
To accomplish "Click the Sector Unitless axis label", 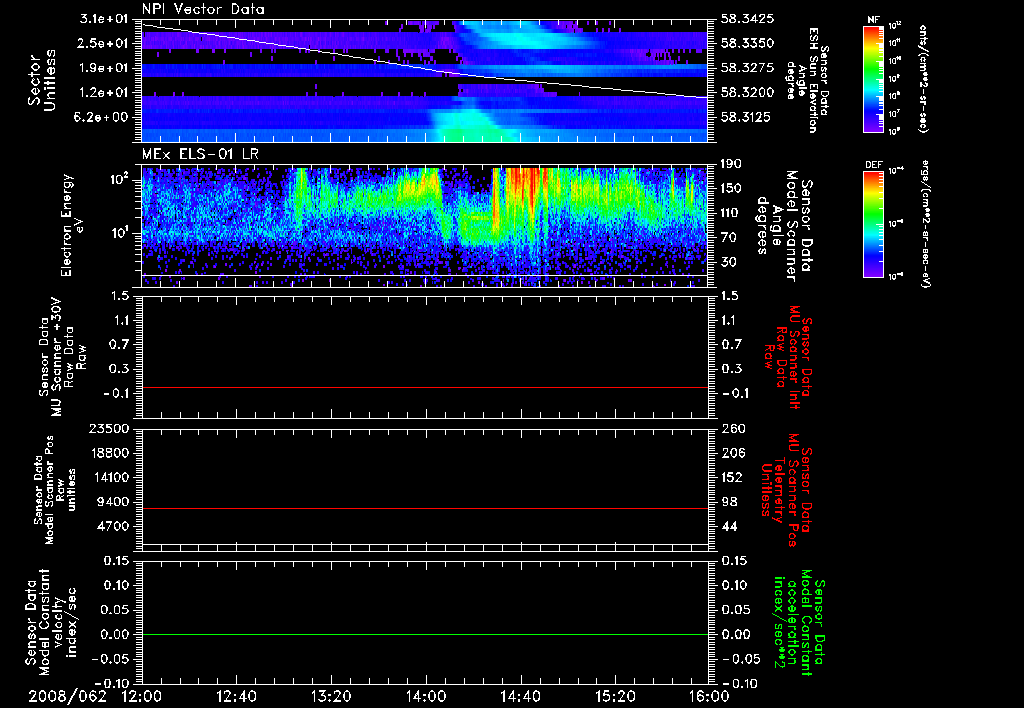I will [x=40, y=80].
